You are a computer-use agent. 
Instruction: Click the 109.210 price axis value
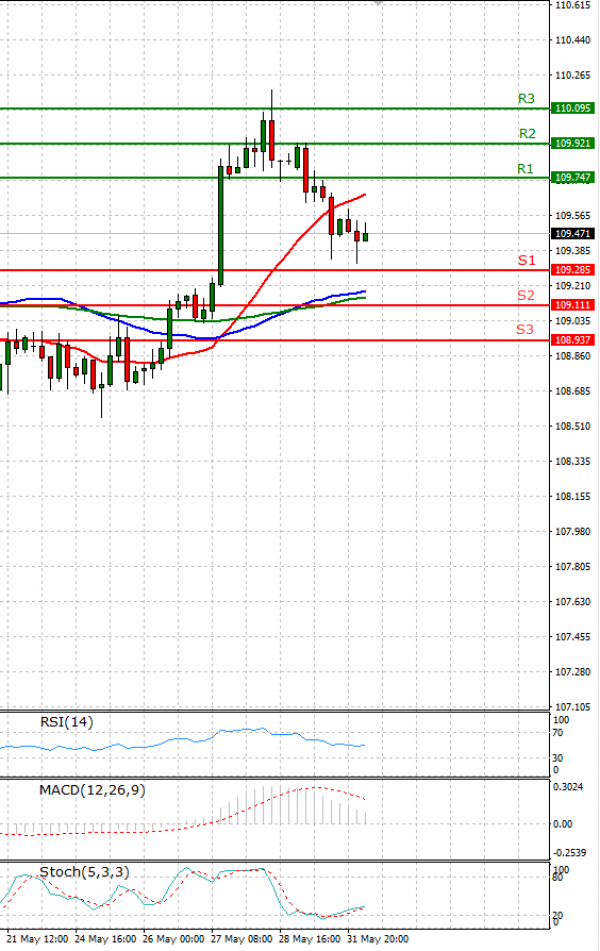point(573,286)
